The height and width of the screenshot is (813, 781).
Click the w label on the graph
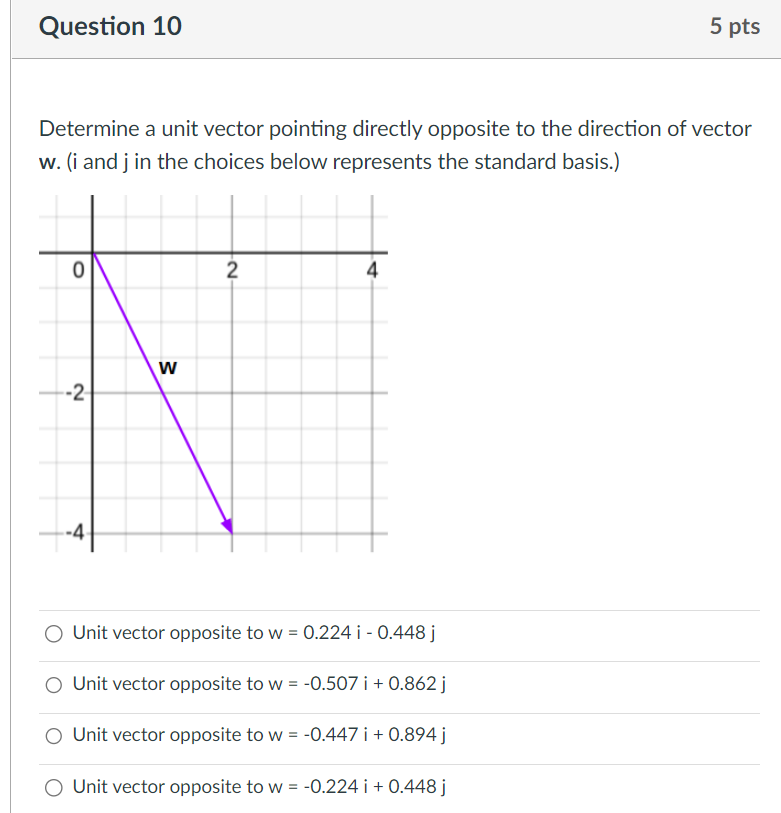pyautogui.click(x=167, y=367)
